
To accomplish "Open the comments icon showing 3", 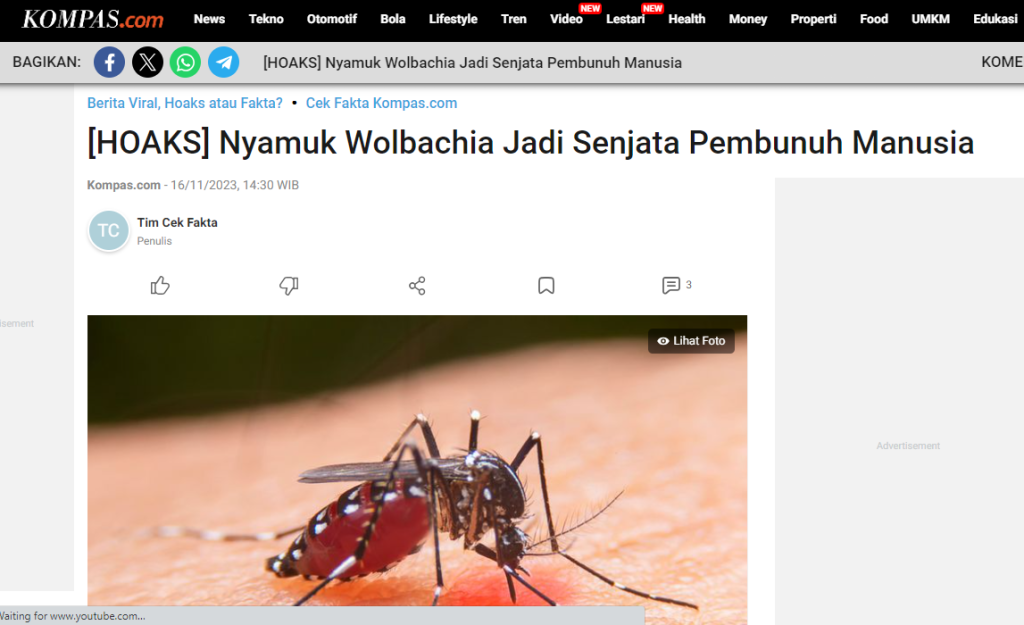I will [677, 285].
